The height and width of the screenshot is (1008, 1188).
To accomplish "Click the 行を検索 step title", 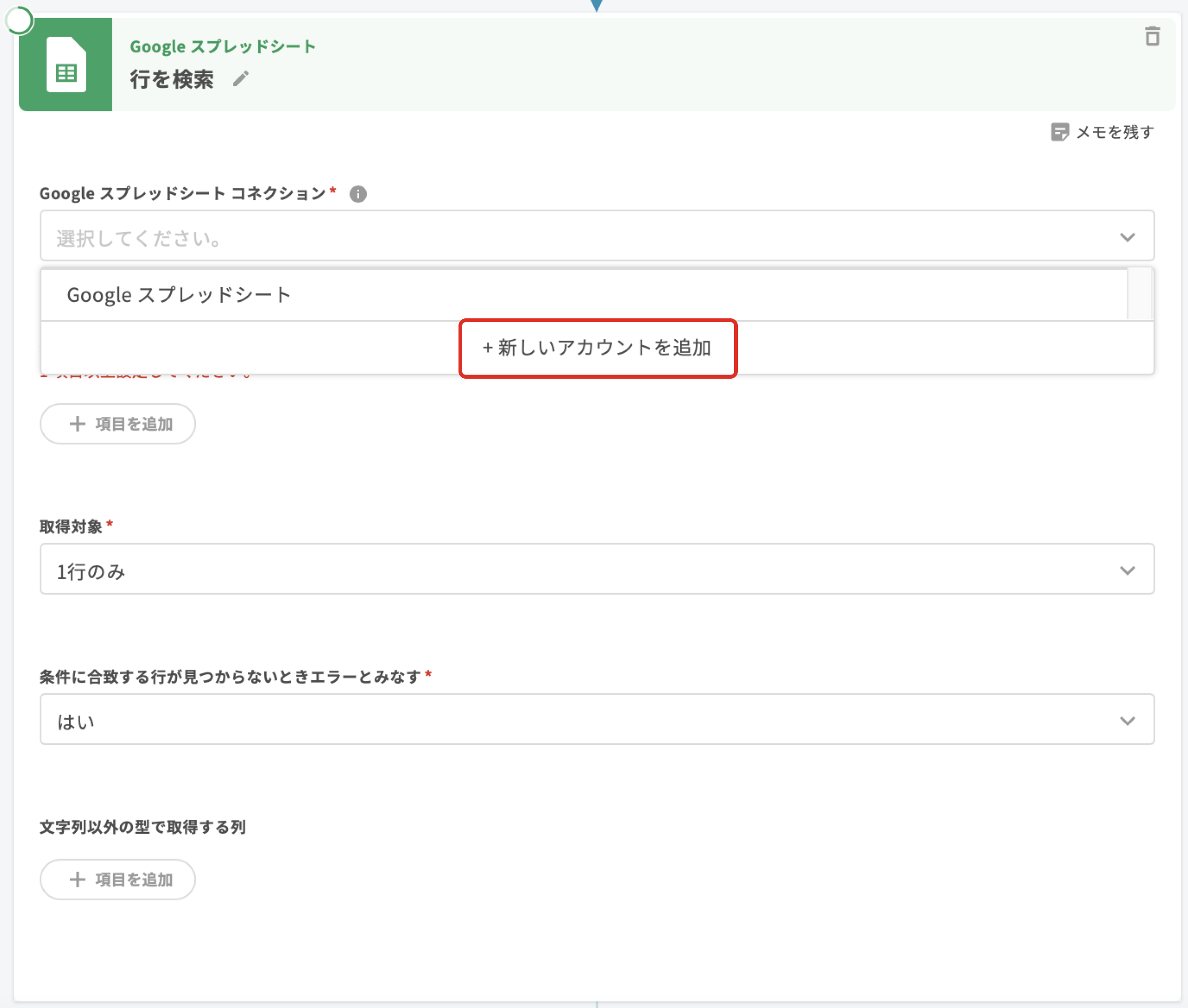I will [x=171, y=79].
